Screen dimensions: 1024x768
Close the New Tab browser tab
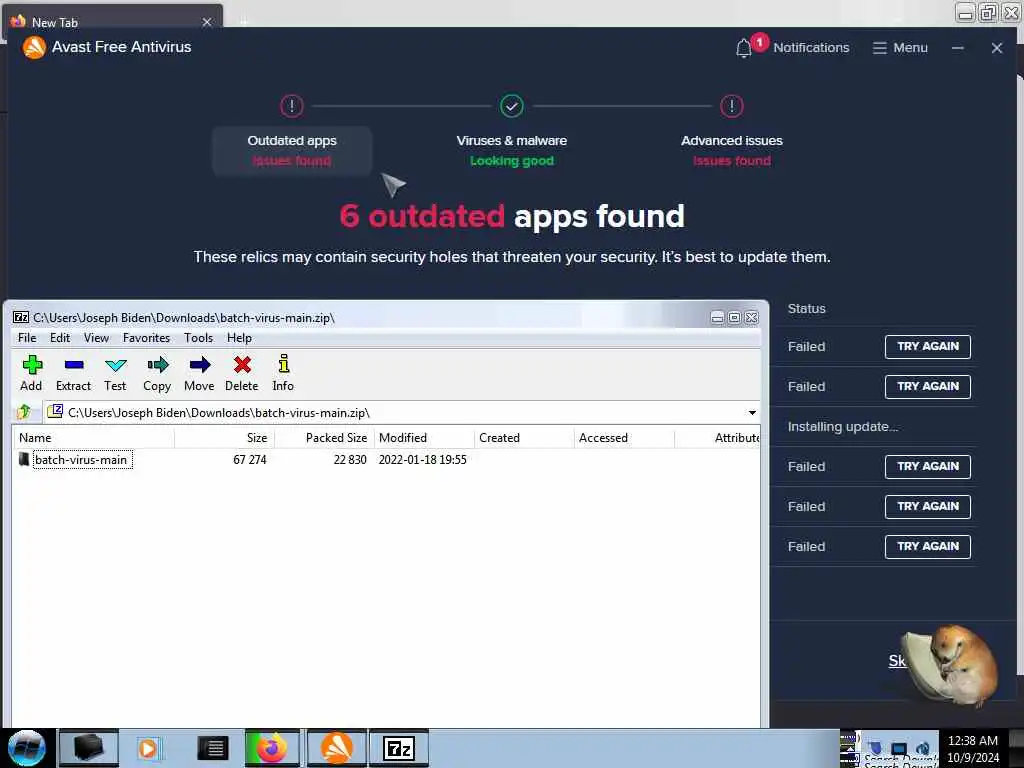[207, 22]
